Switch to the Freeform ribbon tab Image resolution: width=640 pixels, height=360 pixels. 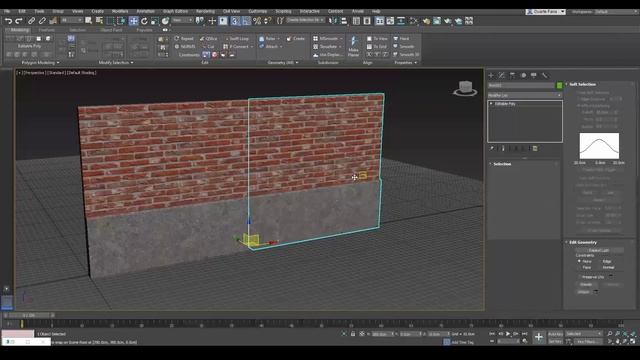[47, 30]
